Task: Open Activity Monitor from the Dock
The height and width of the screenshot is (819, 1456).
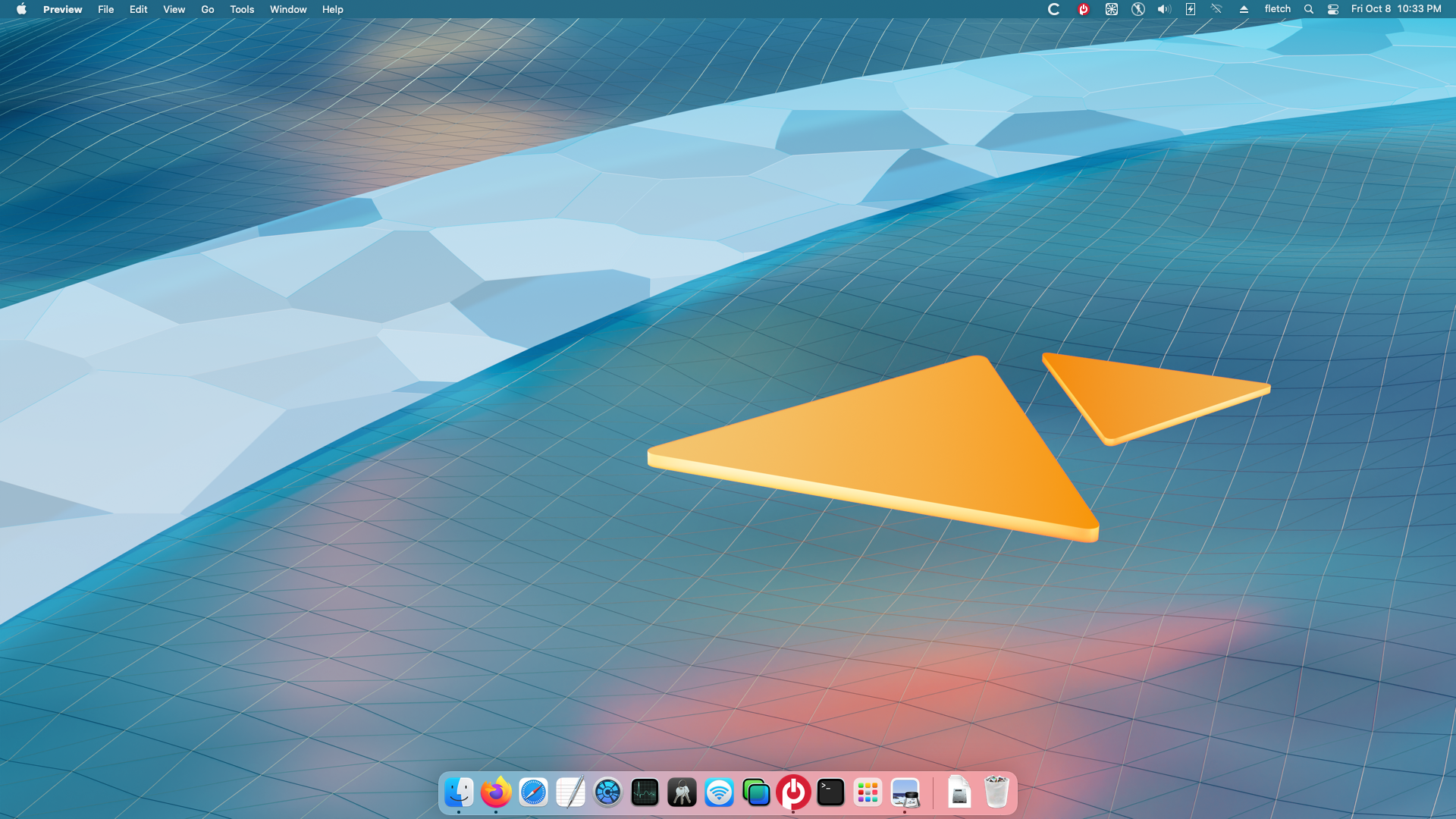Action: coord(645,792)
